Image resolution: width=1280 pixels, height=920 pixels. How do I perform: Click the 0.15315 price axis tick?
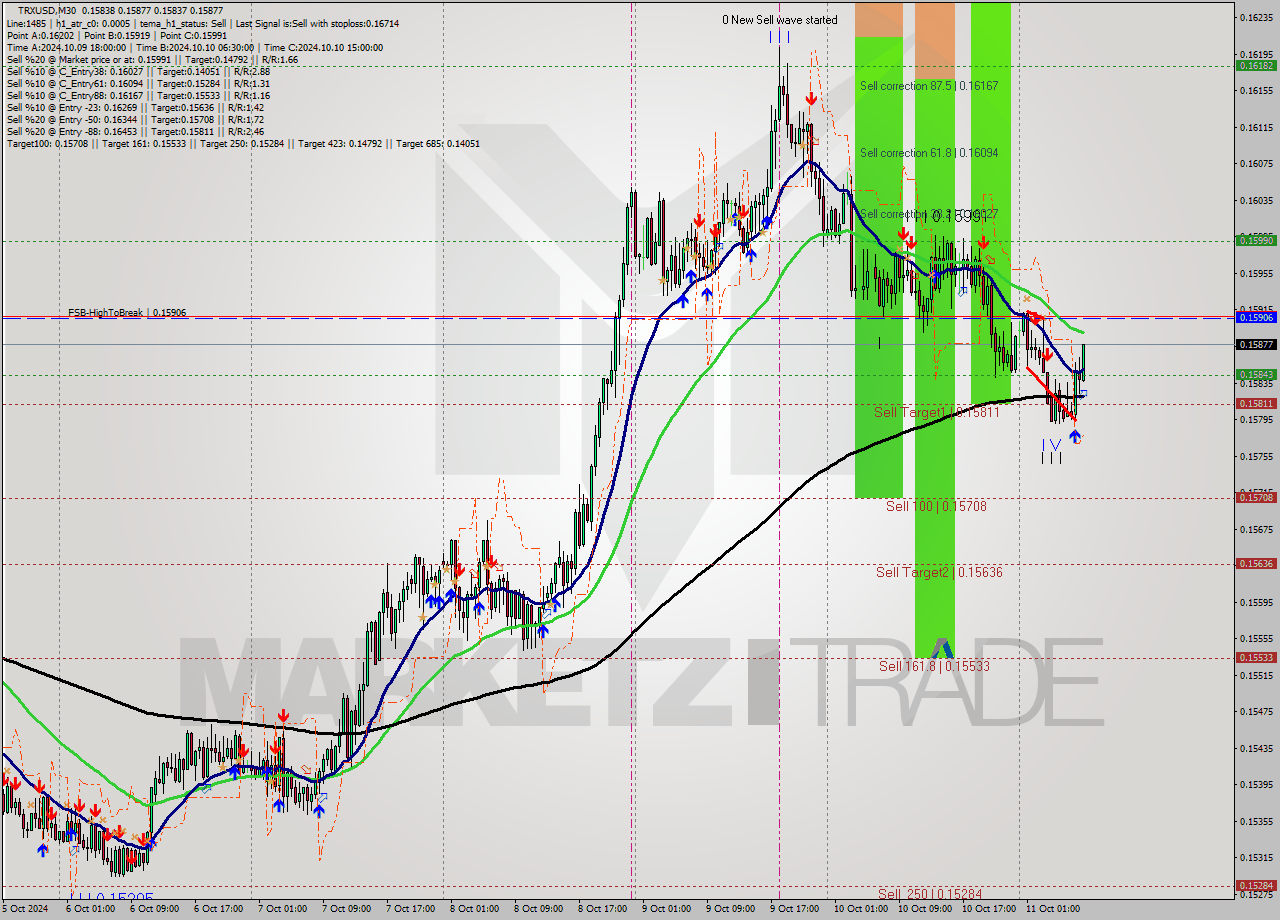(x=1256, y=858)
